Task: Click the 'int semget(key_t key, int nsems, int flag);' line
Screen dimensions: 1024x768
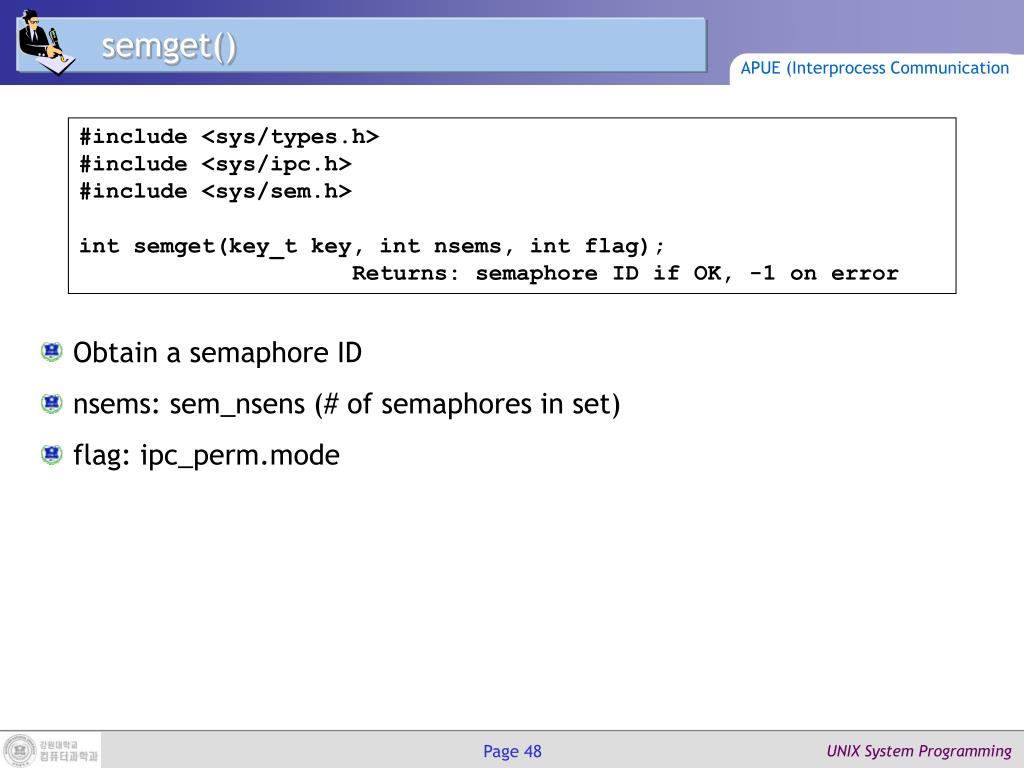Action: [x=372, y=246]
